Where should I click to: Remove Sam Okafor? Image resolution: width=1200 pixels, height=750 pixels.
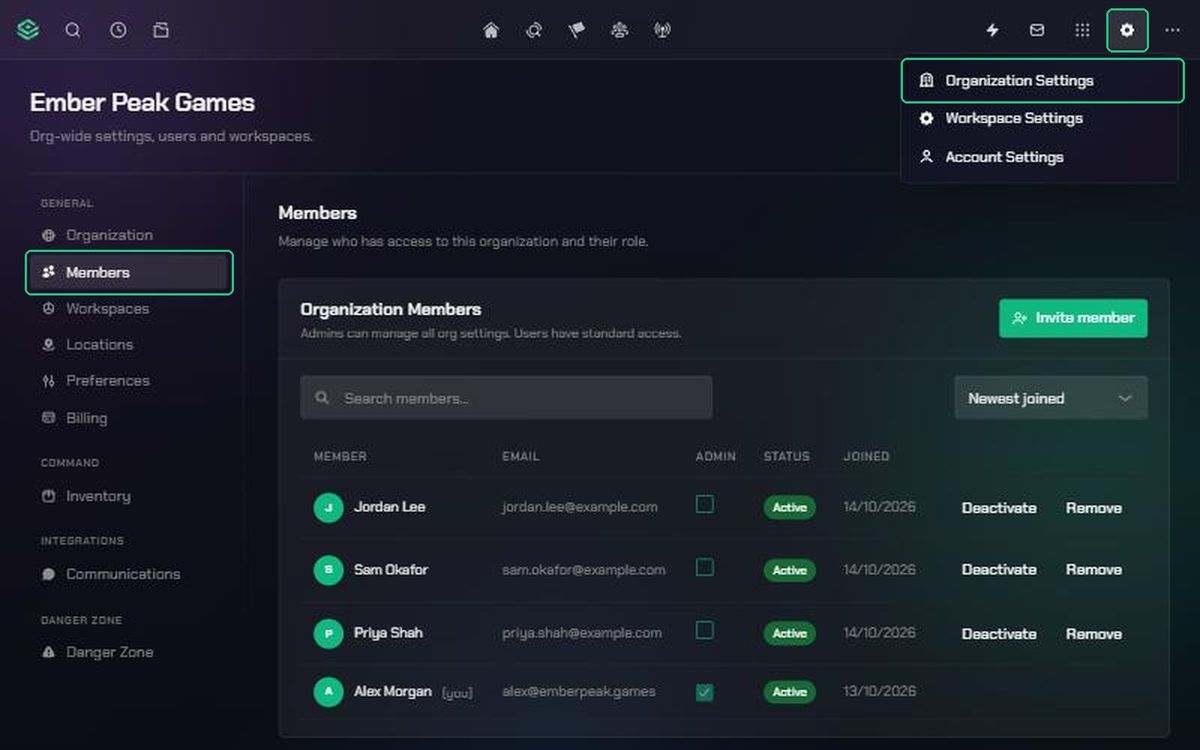pyautogui.click(x=1094, y=570)
